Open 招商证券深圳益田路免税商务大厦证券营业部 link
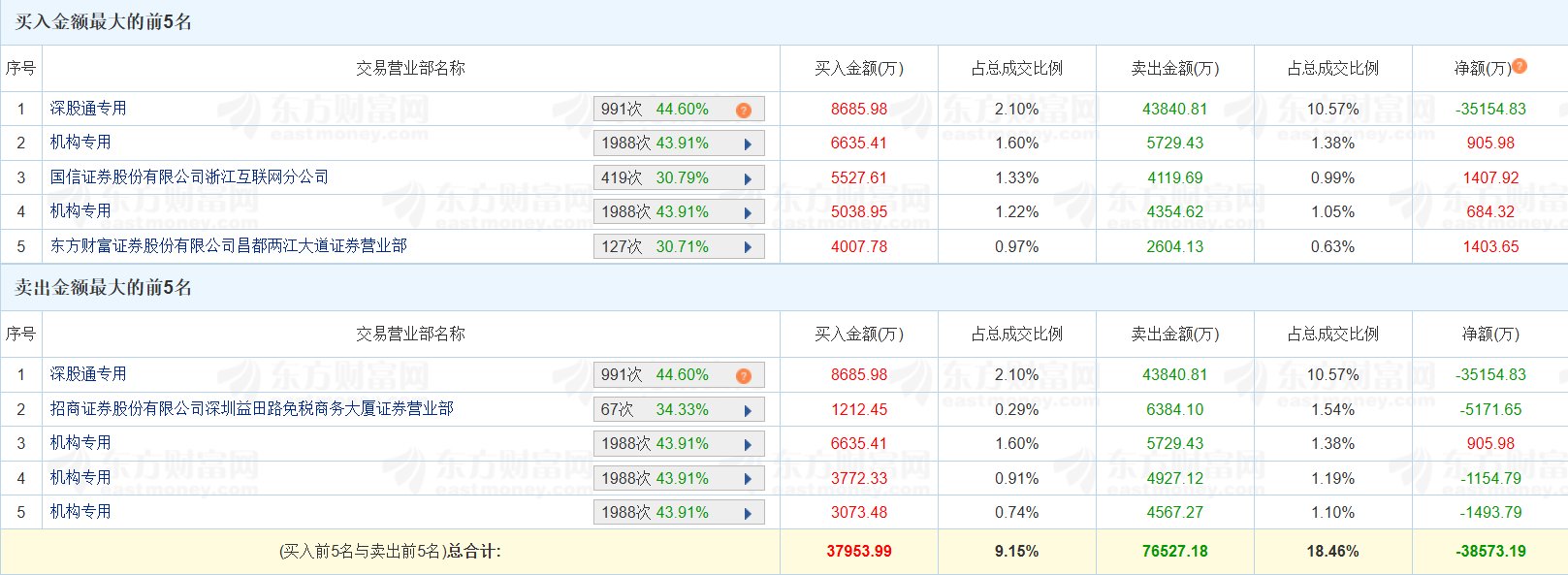Viewport: 1568px width, 575px height. coord(252,408)
